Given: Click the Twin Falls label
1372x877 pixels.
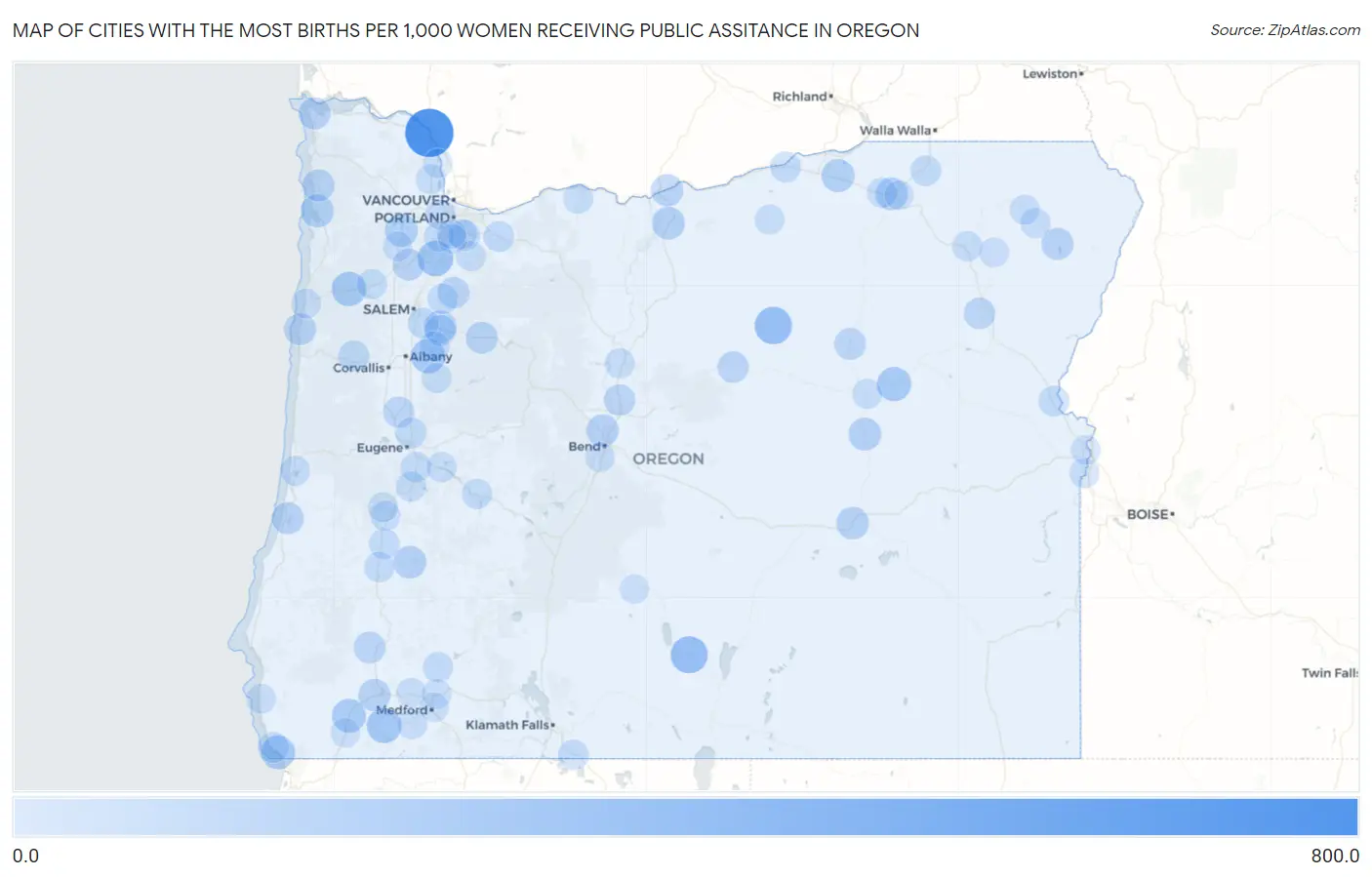Looking at the screenshot, I should (x=1329, y=673).
